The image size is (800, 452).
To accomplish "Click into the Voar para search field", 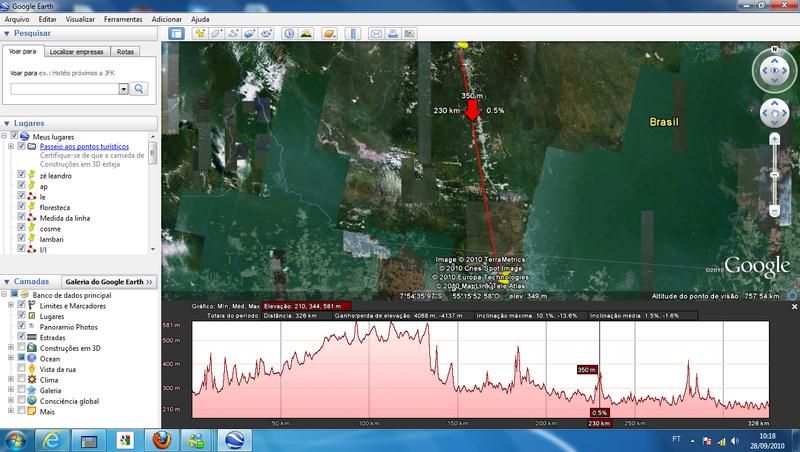I will (x=65, y=89).
